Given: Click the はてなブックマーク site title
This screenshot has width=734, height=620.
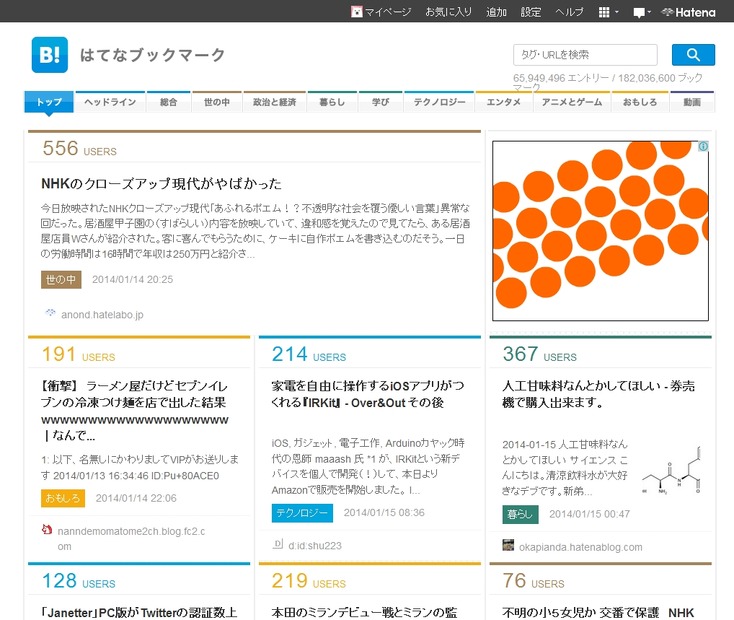Looking at the screenshot, I should [x=153, y=55].
